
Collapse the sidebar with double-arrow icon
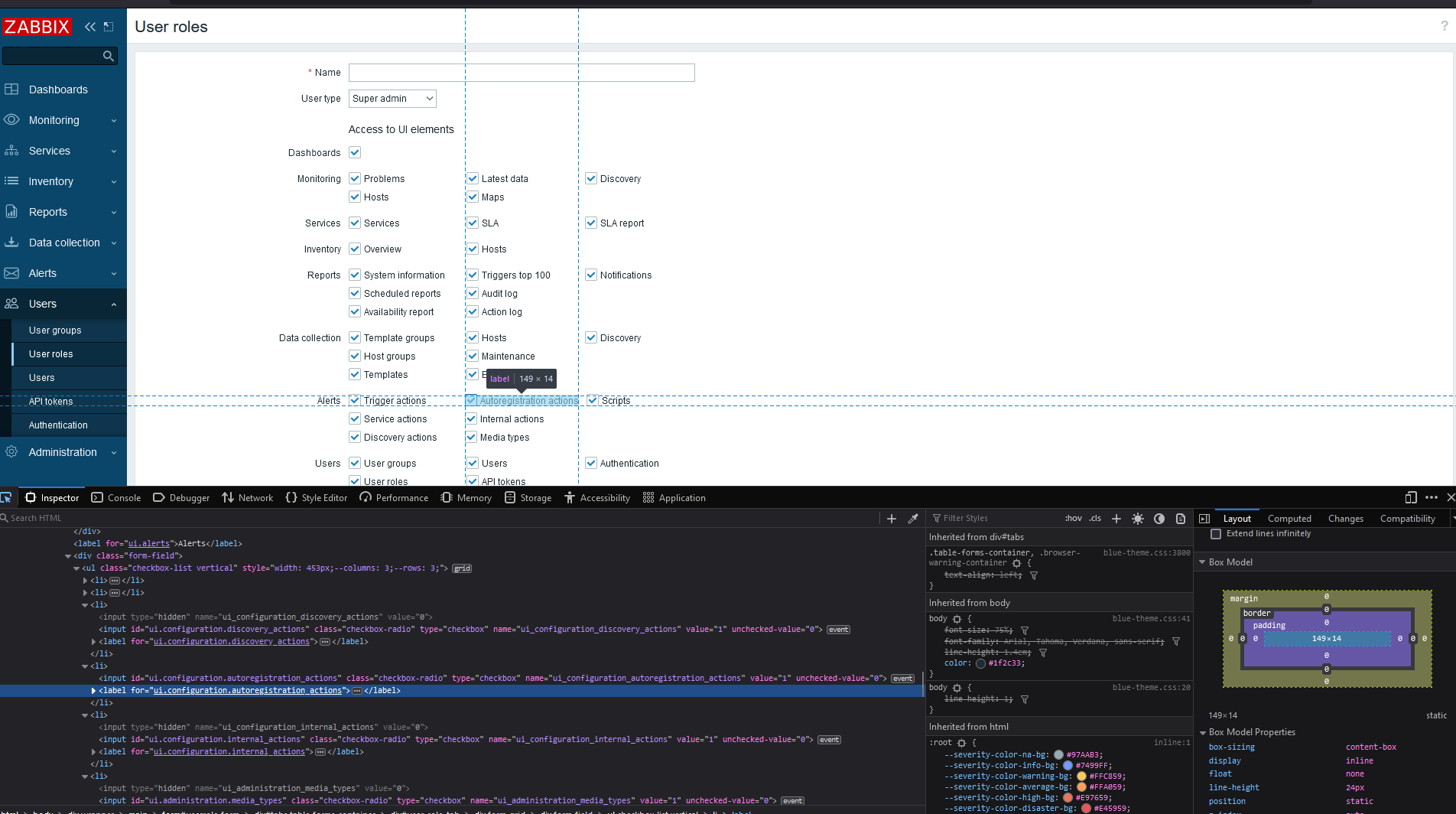pos(90,27)
